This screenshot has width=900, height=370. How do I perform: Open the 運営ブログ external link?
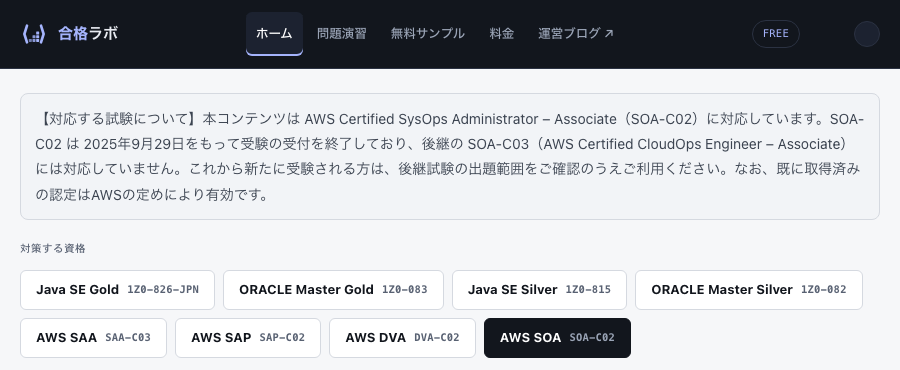pos(576,34)
